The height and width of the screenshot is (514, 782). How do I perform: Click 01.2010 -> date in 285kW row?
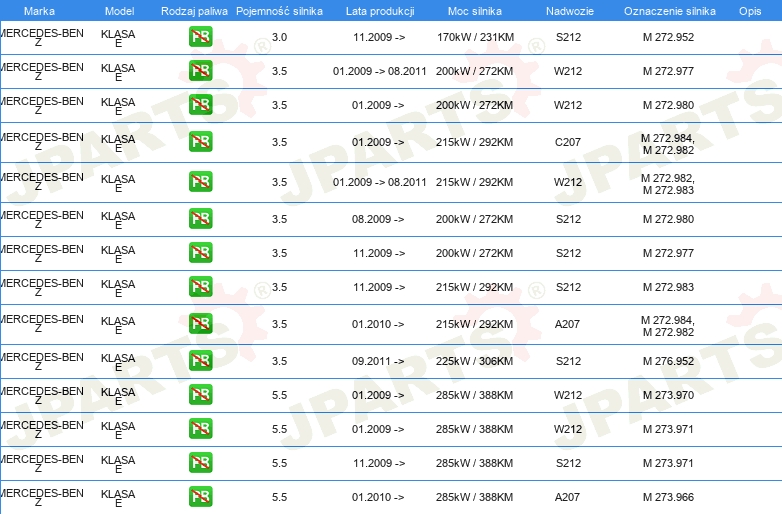coord(378,497)
